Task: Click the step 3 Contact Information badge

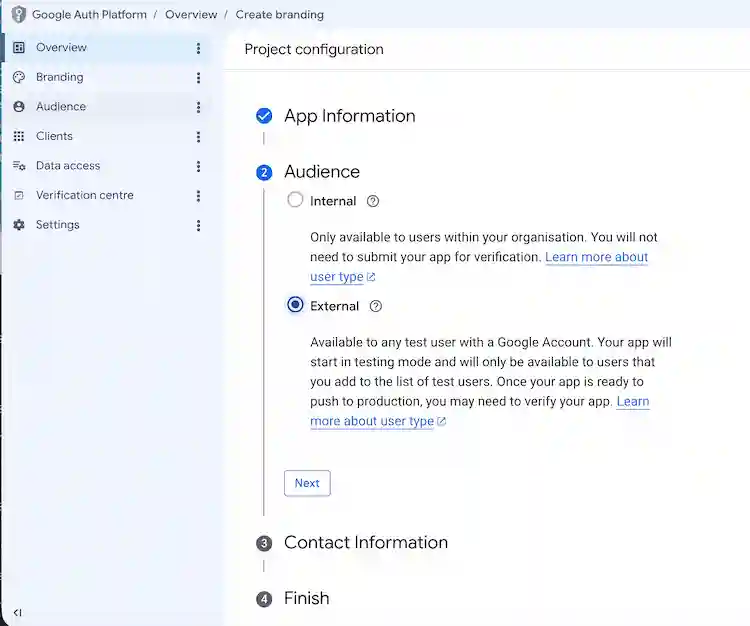Action: pyautogui.click(x=264, y=543)
